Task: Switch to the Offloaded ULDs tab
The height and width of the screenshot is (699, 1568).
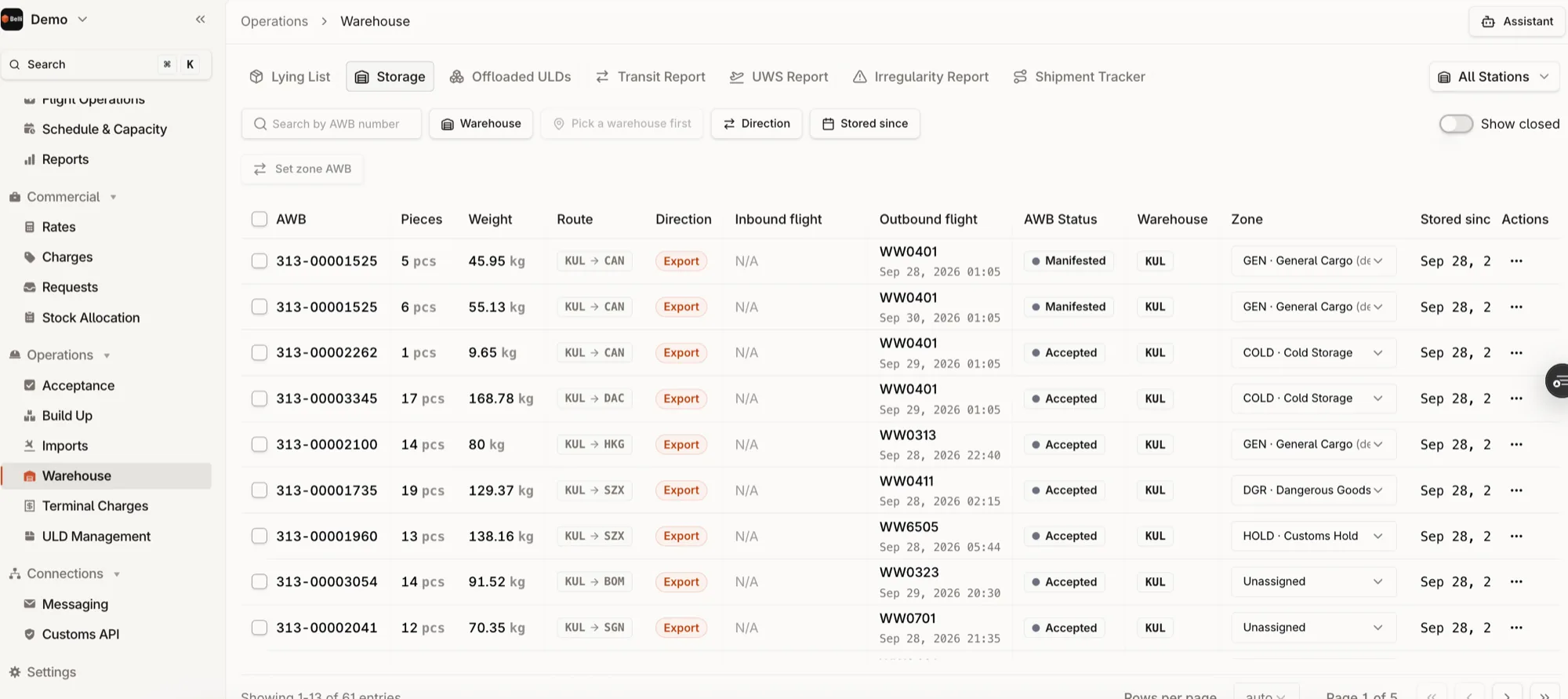Action: tap(510, 77)
